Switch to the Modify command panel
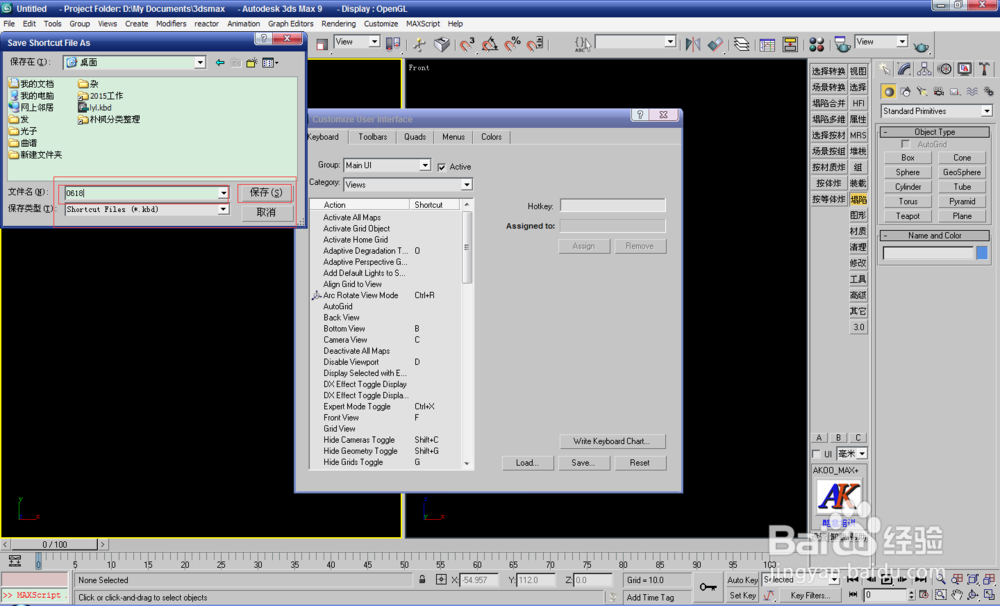The width and height of the screenshot is (1000, 606). [x=904, y=69]
